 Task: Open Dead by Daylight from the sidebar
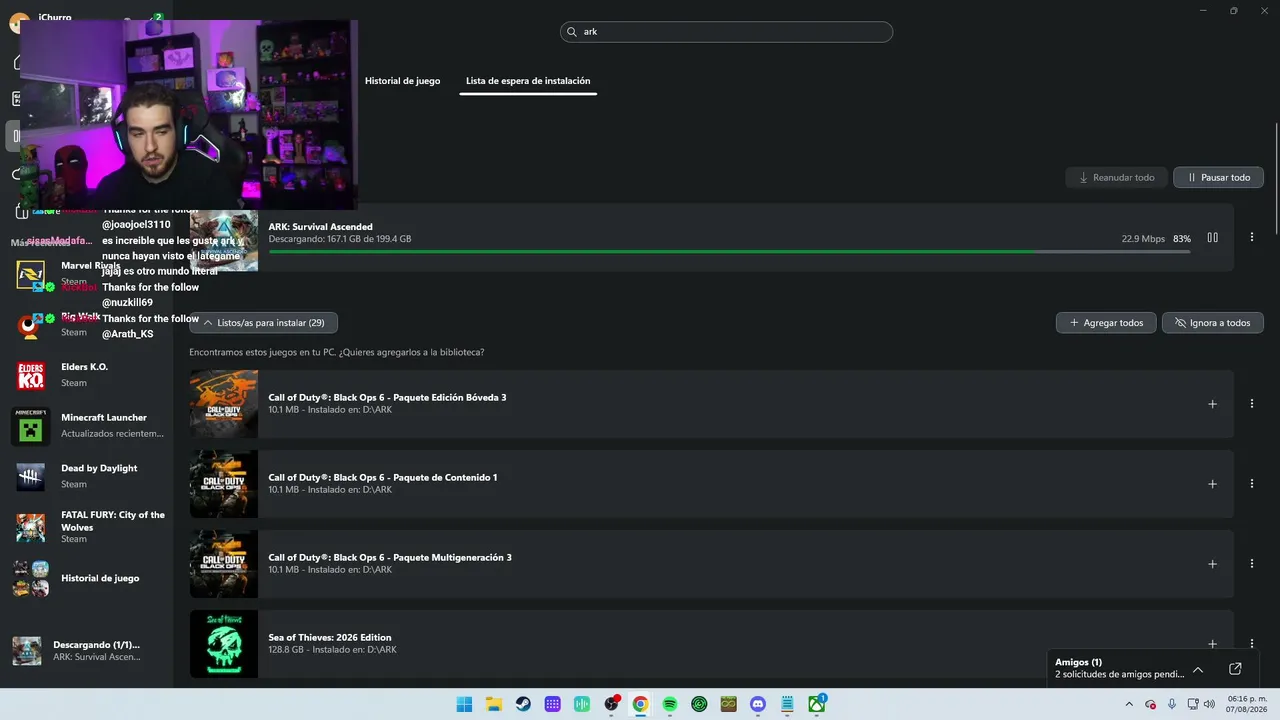(88, 476)
